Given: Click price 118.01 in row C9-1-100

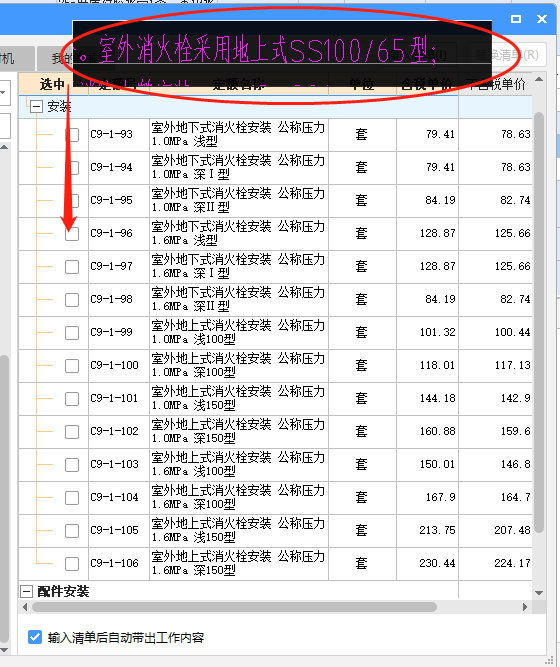Looking at the screenshot, I should click(x=437, y=365).
